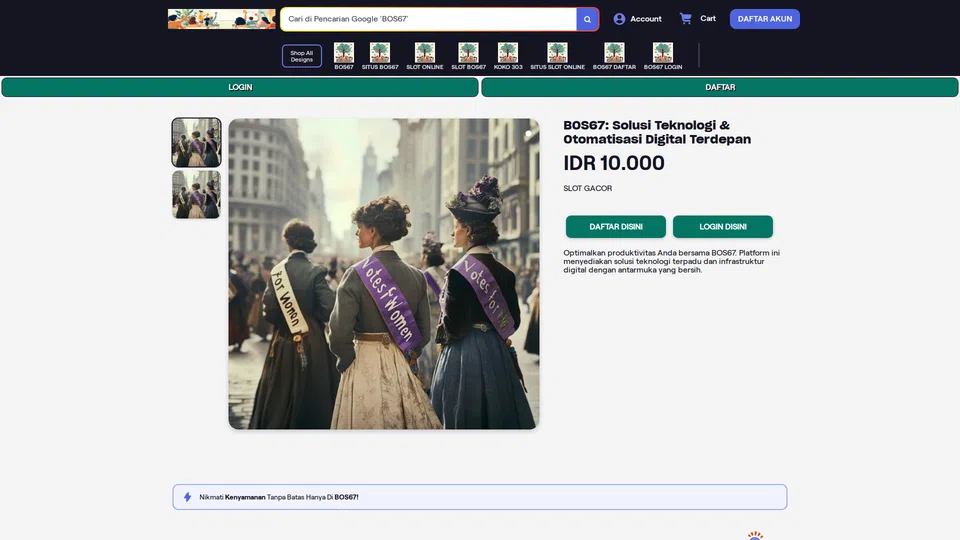Open the shopping Cart icon

coord(686,18)
